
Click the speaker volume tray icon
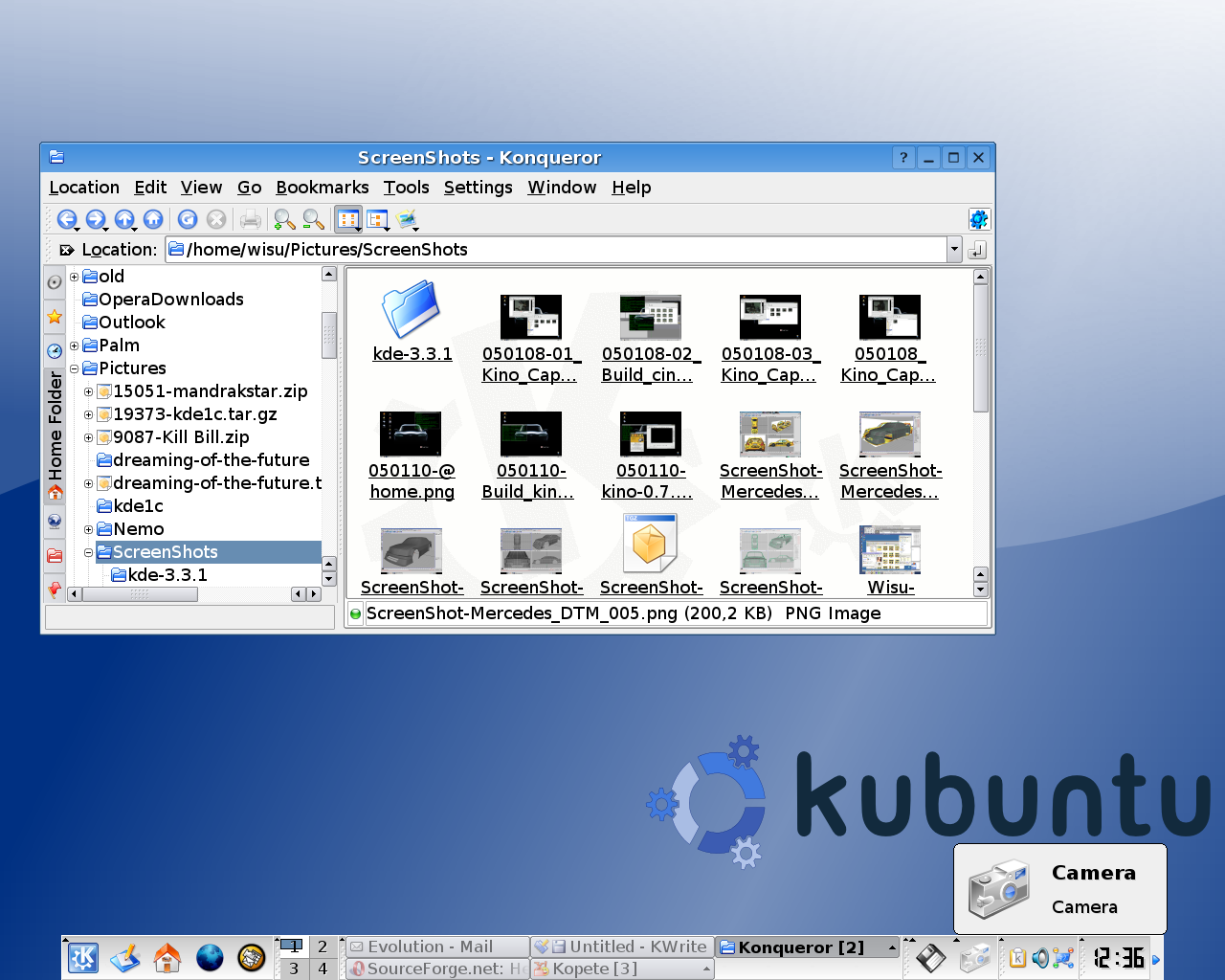coord(1040,957)
